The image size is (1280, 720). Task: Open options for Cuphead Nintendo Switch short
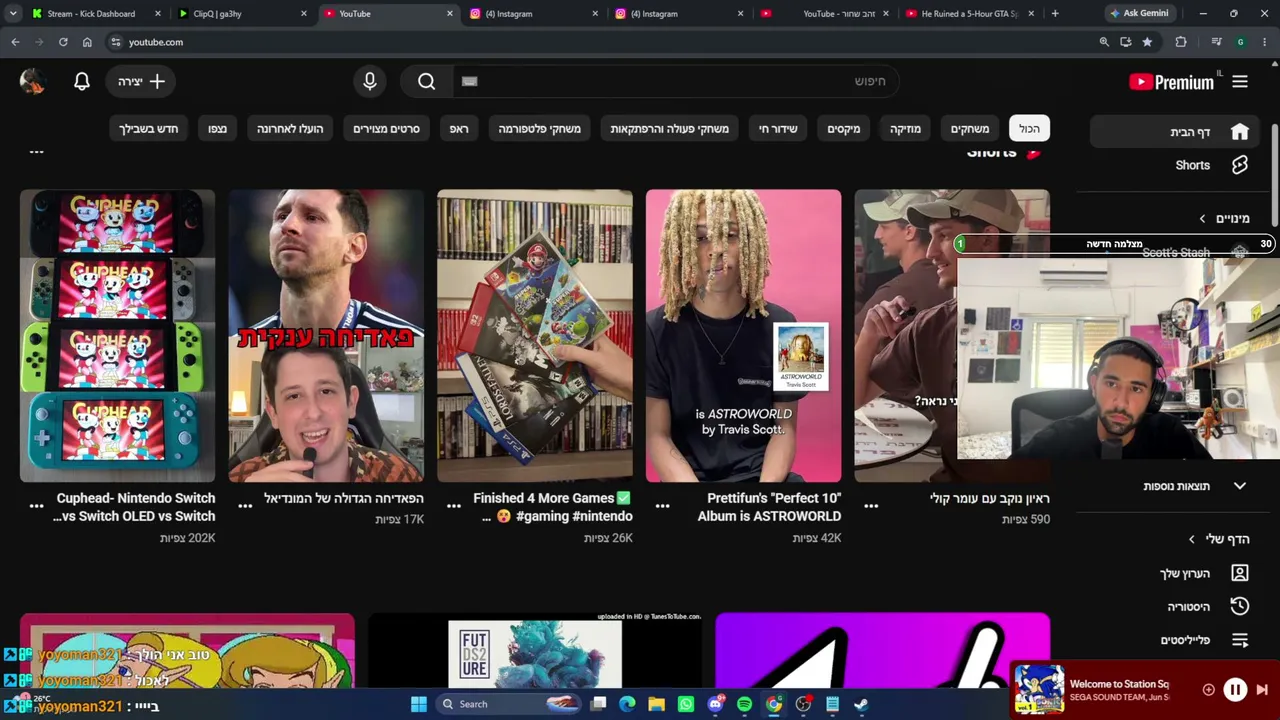tap(36, 506)
